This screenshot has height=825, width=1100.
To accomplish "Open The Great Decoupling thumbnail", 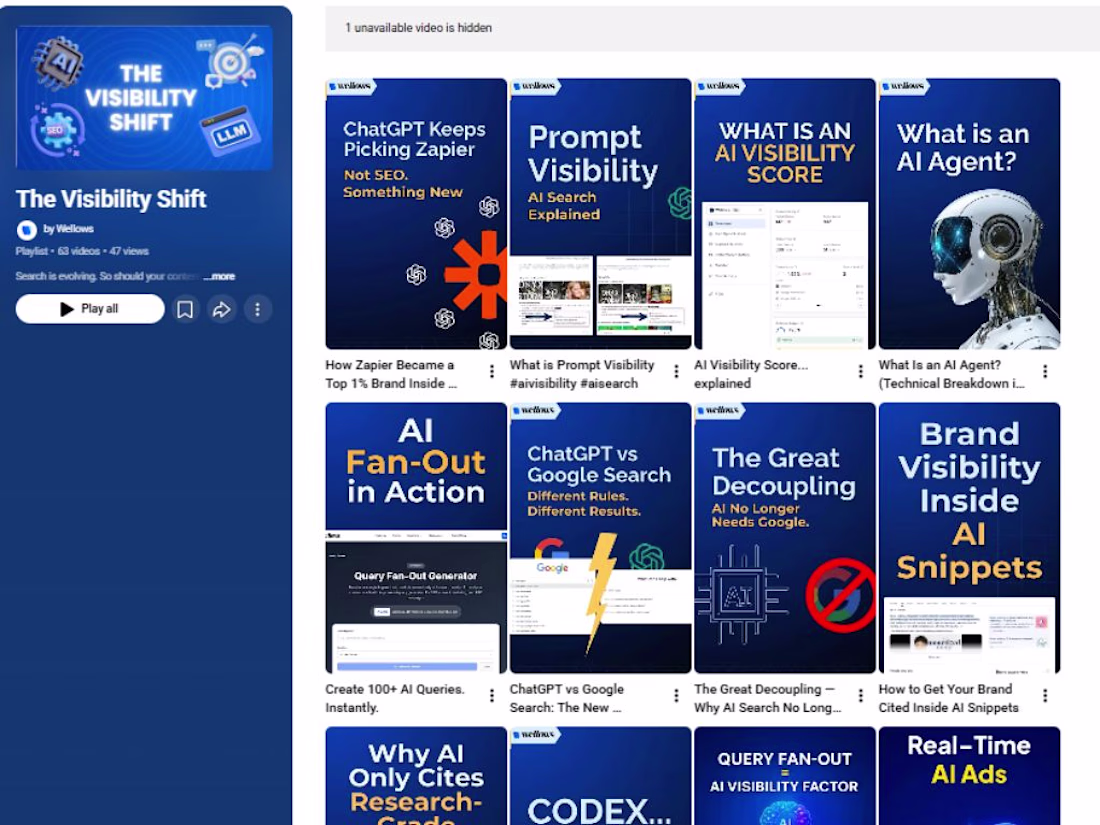I will (785, 538).
